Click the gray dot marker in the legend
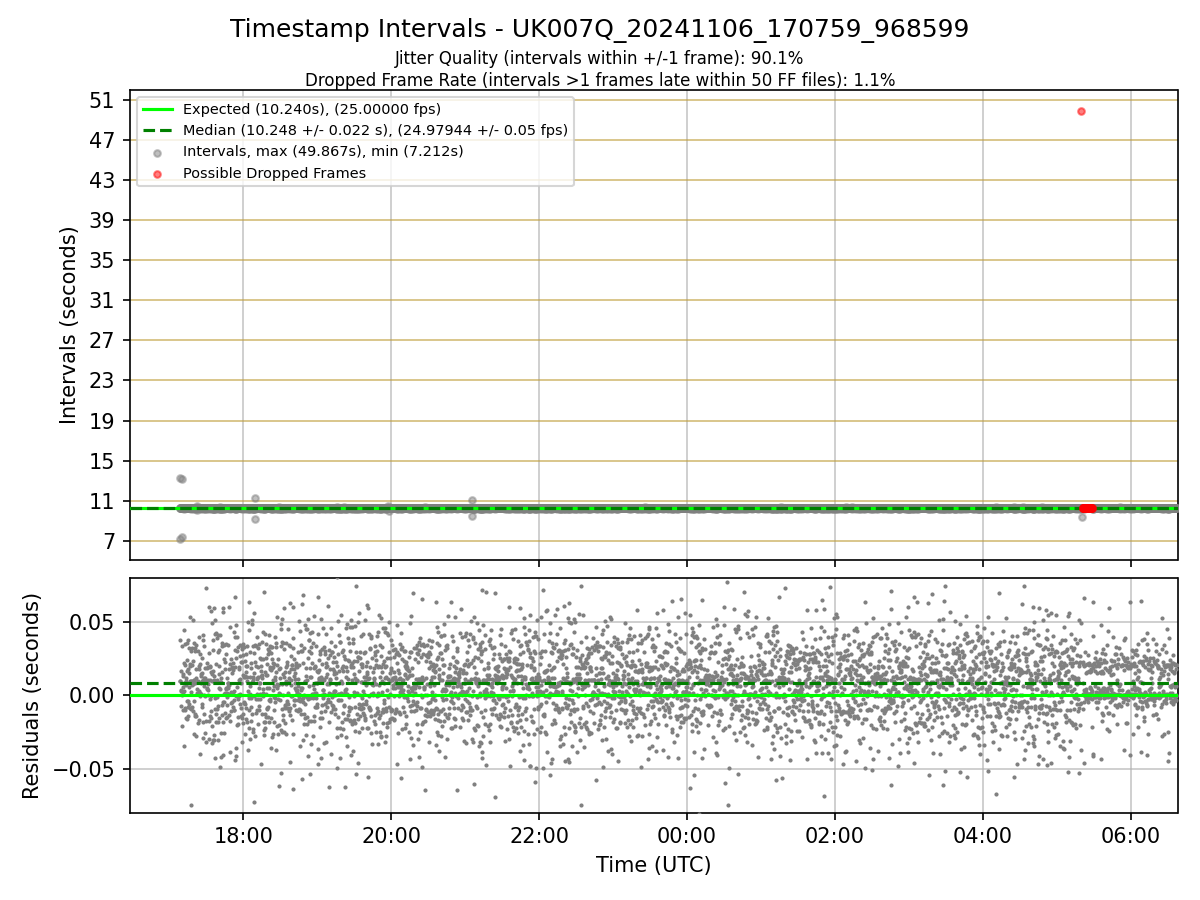This screenshot has height=900, width=1200. point(157,151)
